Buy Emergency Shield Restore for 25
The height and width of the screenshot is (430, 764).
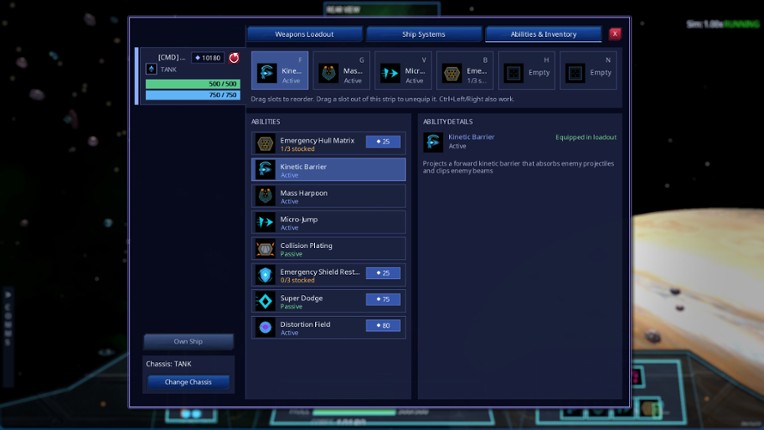click(383, 273)
